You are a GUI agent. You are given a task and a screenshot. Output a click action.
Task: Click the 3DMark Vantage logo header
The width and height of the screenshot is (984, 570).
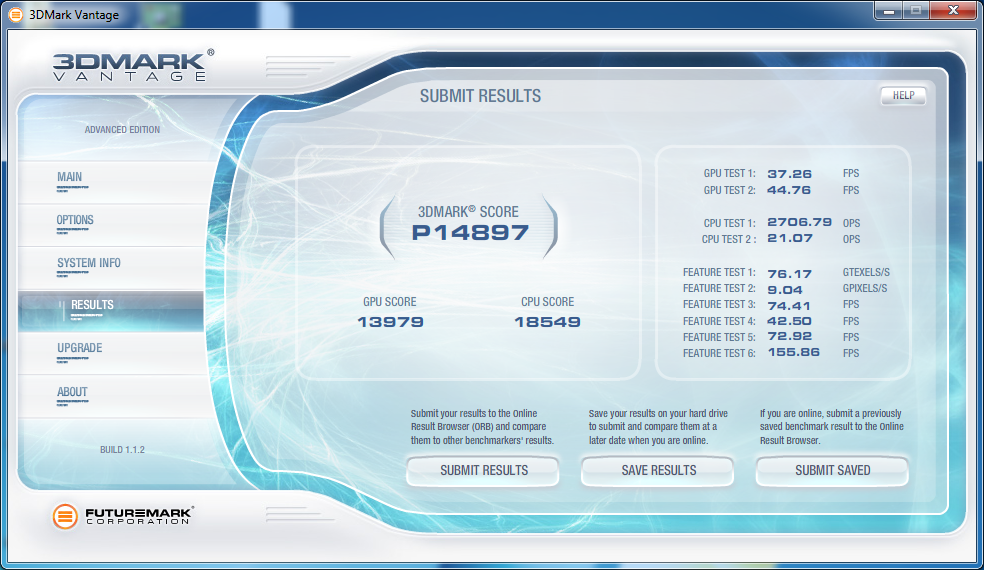(131, 65)
